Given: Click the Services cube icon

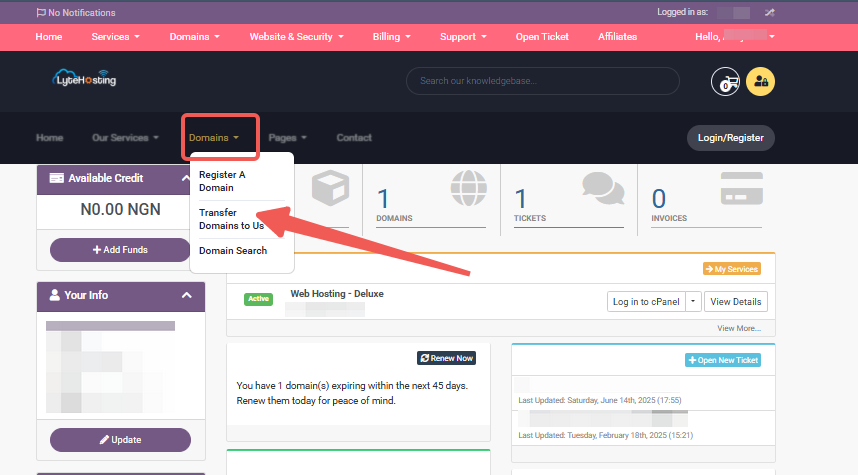Looking at the screenshot, I should coord(331,188).
